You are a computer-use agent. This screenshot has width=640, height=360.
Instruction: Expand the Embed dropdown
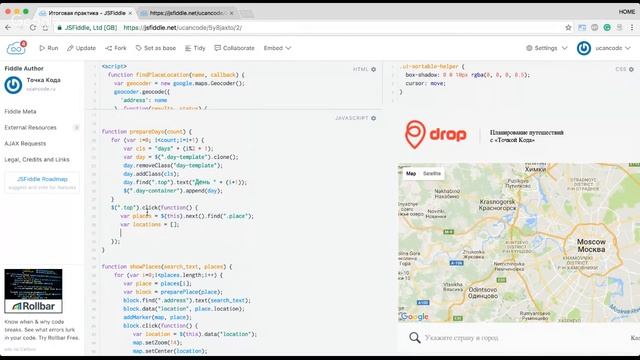pyautogui.click(x=277, y=48)
